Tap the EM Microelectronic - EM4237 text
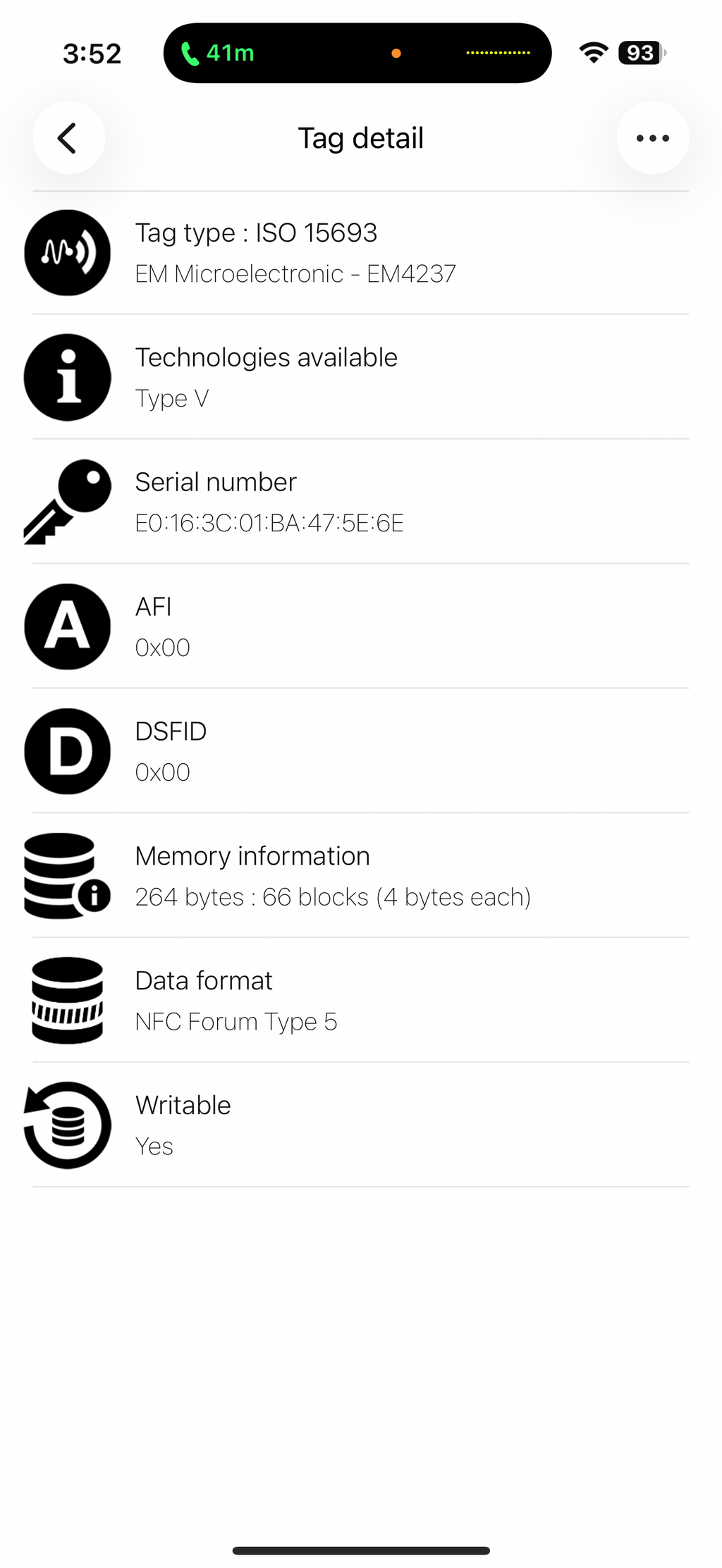 click(295, 274)
